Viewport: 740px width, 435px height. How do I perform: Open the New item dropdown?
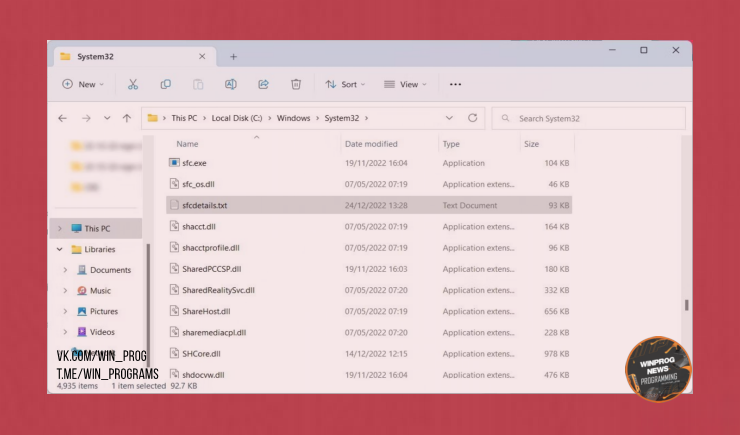[x=83, y=84]
